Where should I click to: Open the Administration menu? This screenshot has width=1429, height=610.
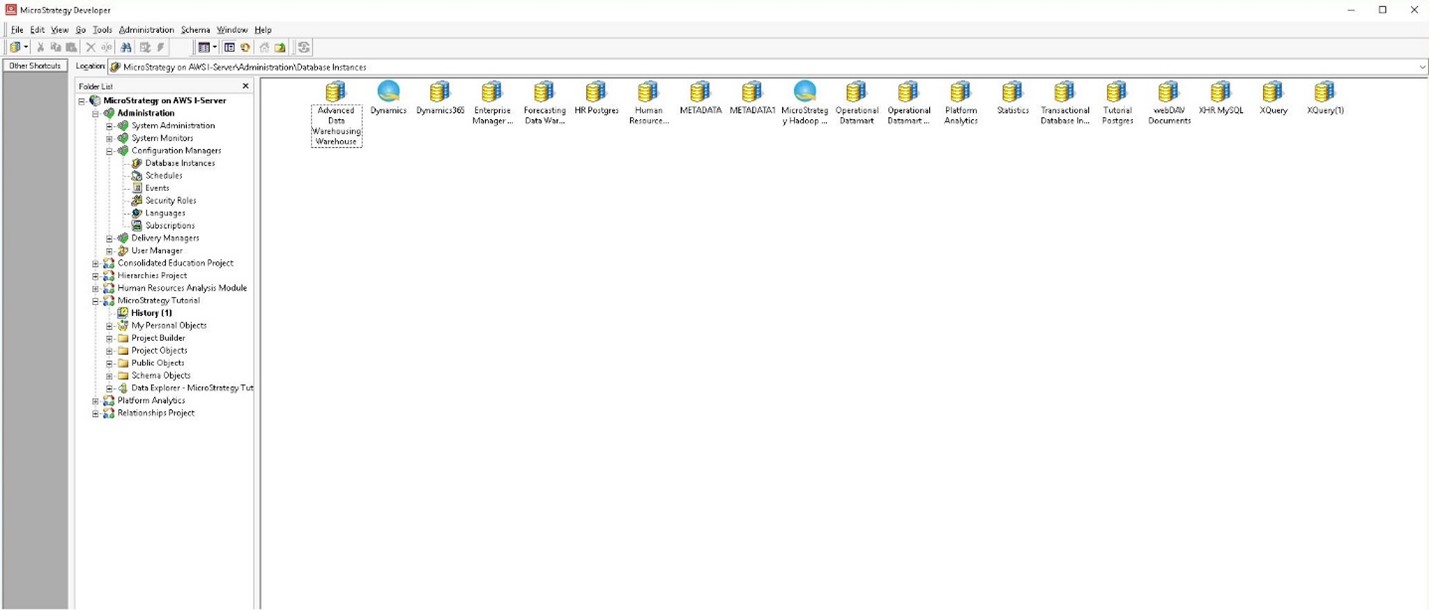tap(146, 30)
